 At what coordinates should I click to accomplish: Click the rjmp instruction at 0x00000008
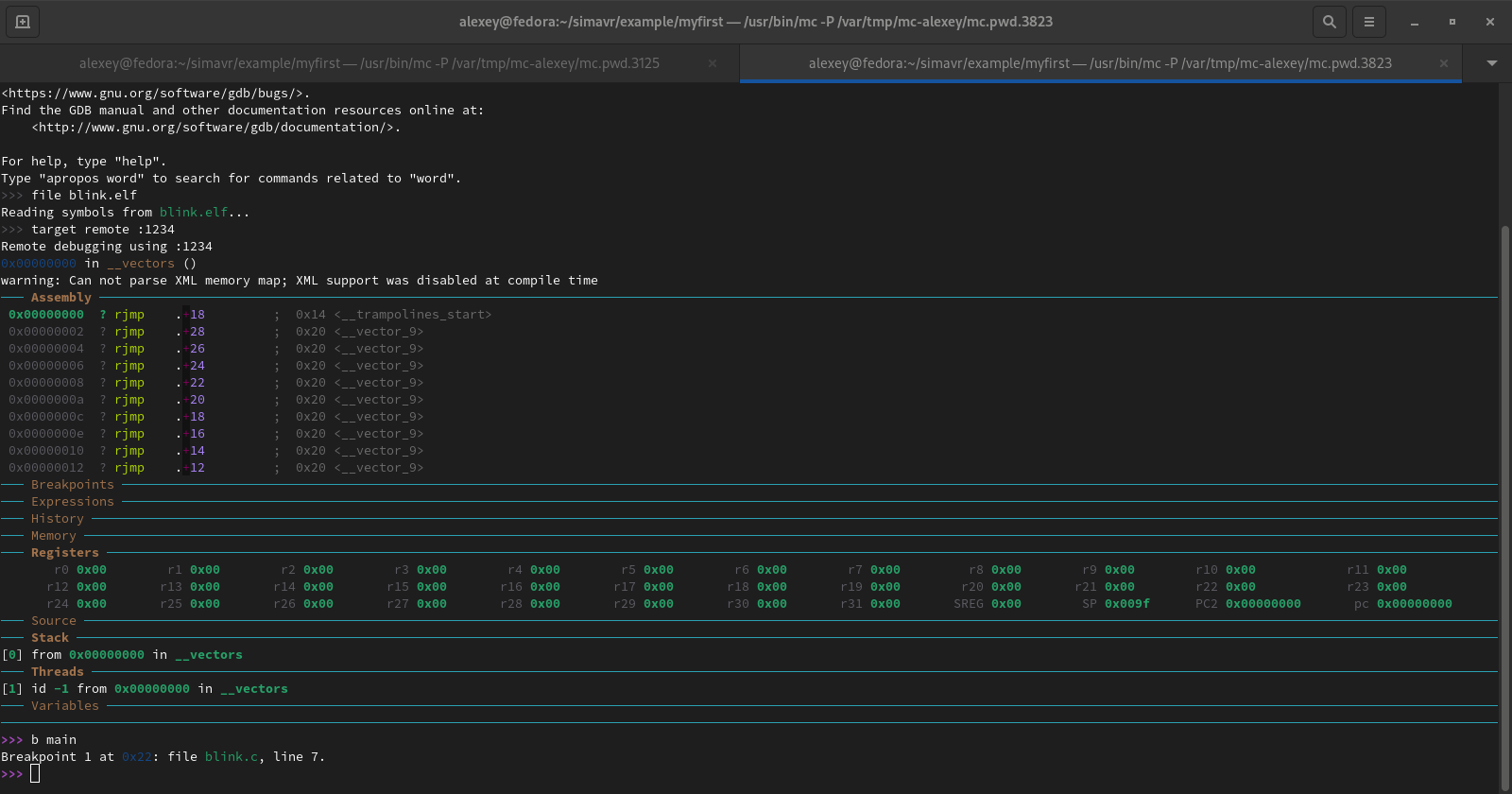coord(129,383)
